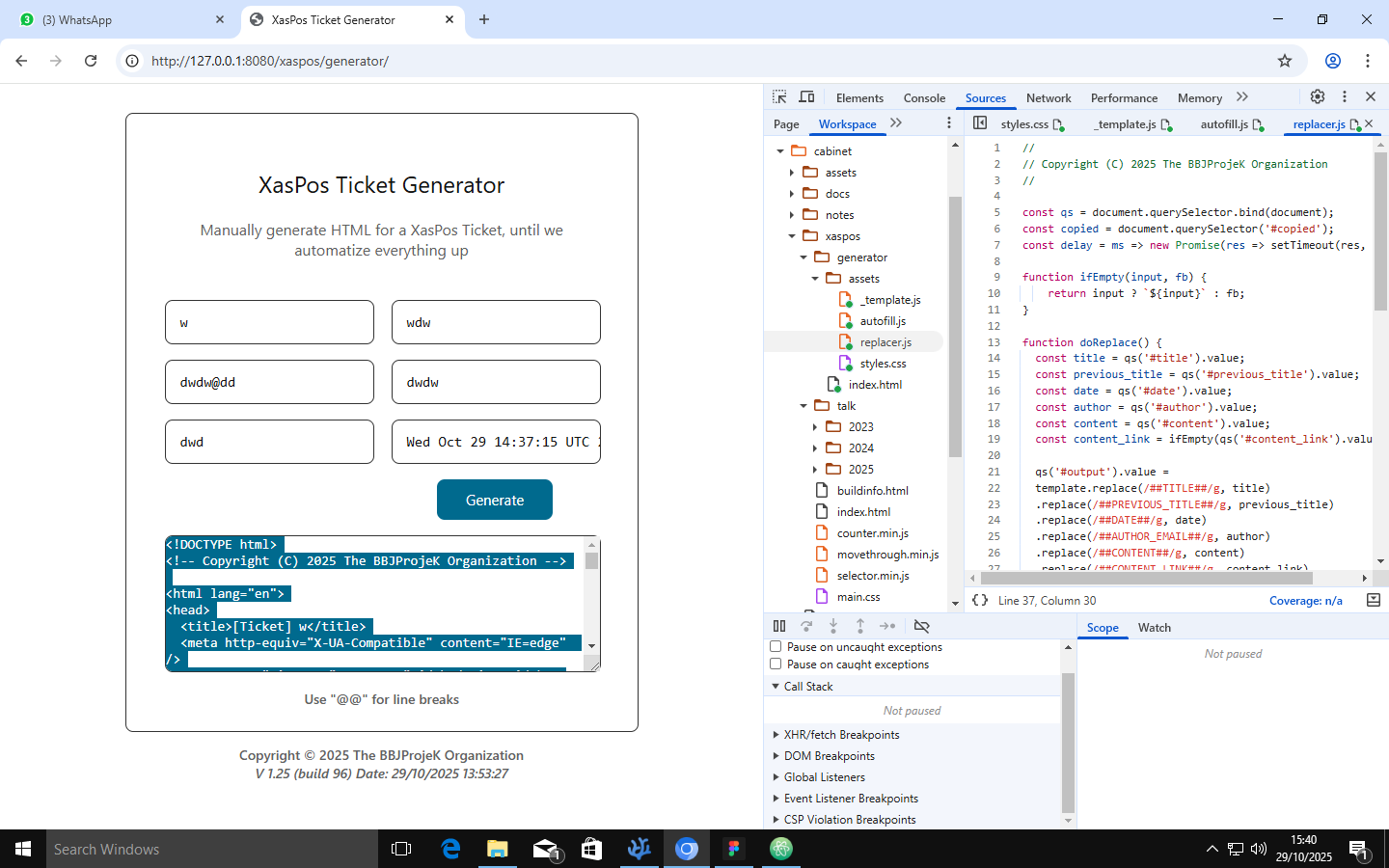Bookmark this page with star icon
Viewport: 1389px width, 868px height.
tap(1285, 61)
